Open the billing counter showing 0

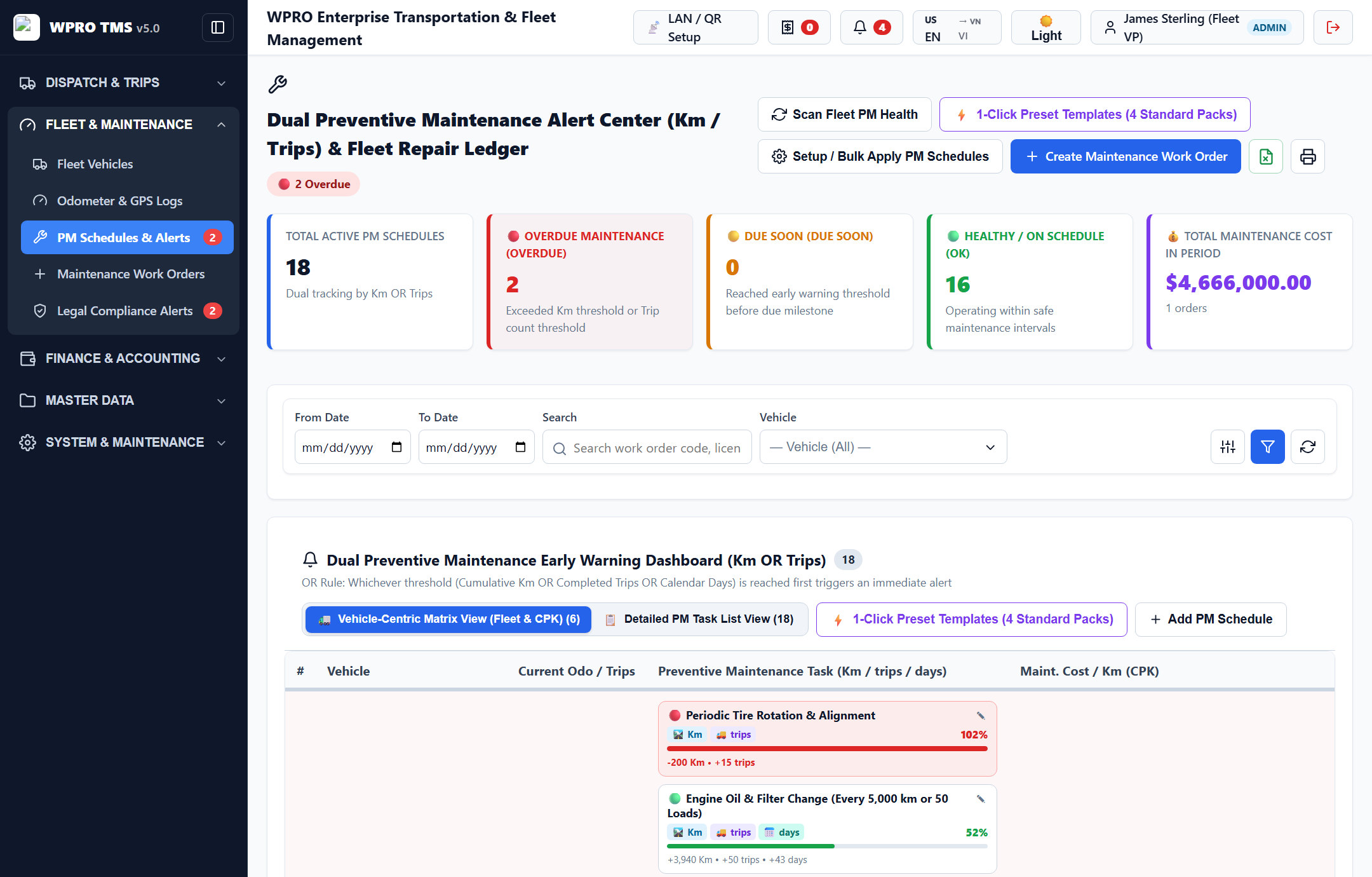click(x=799, y=27)
